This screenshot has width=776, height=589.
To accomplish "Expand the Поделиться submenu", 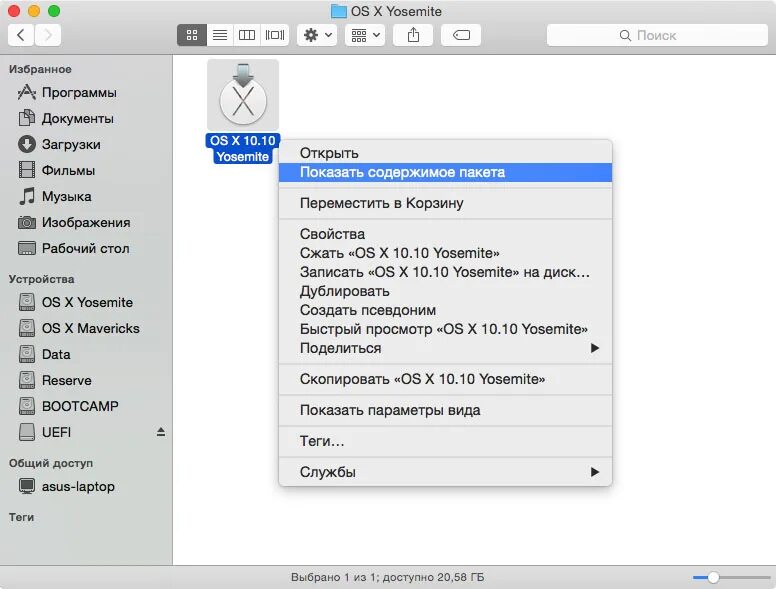I will coord(445,348).
